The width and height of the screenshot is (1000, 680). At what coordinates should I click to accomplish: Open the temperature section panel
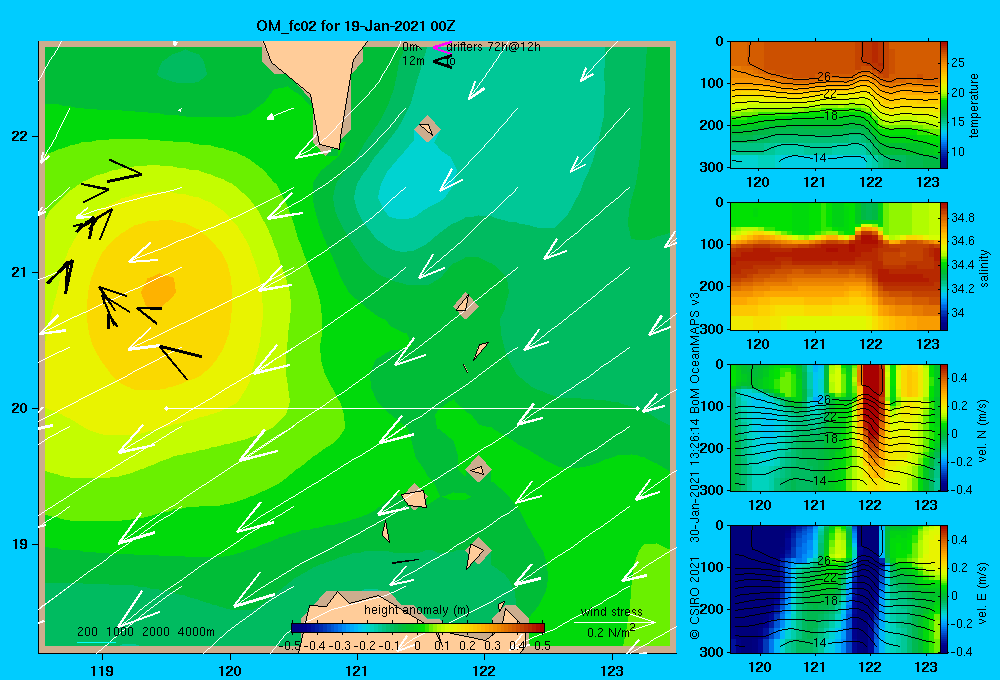pos(834,105)
